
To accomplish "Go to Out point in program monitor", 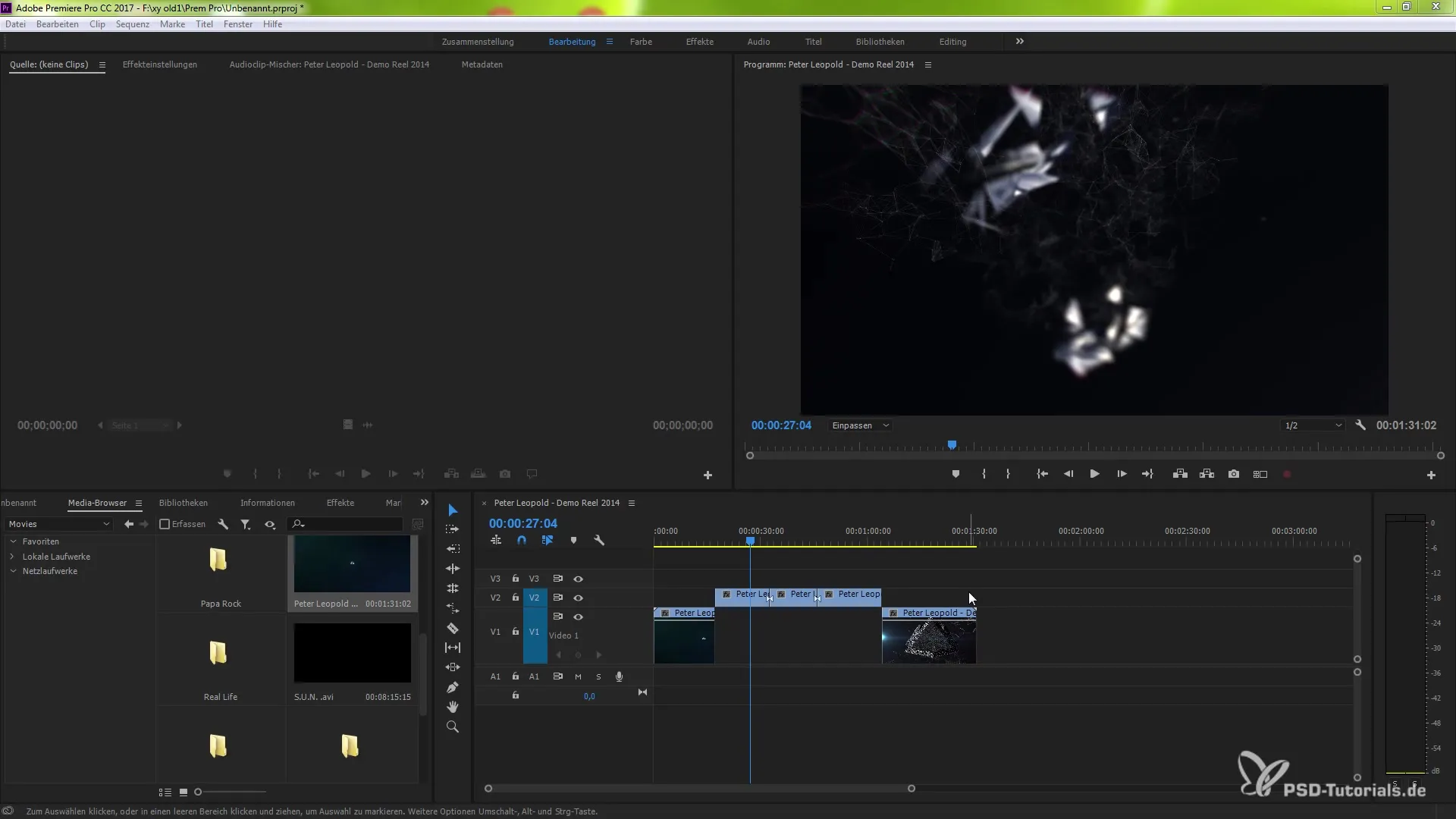I will pyautogui.click(x=1147, y=474).
